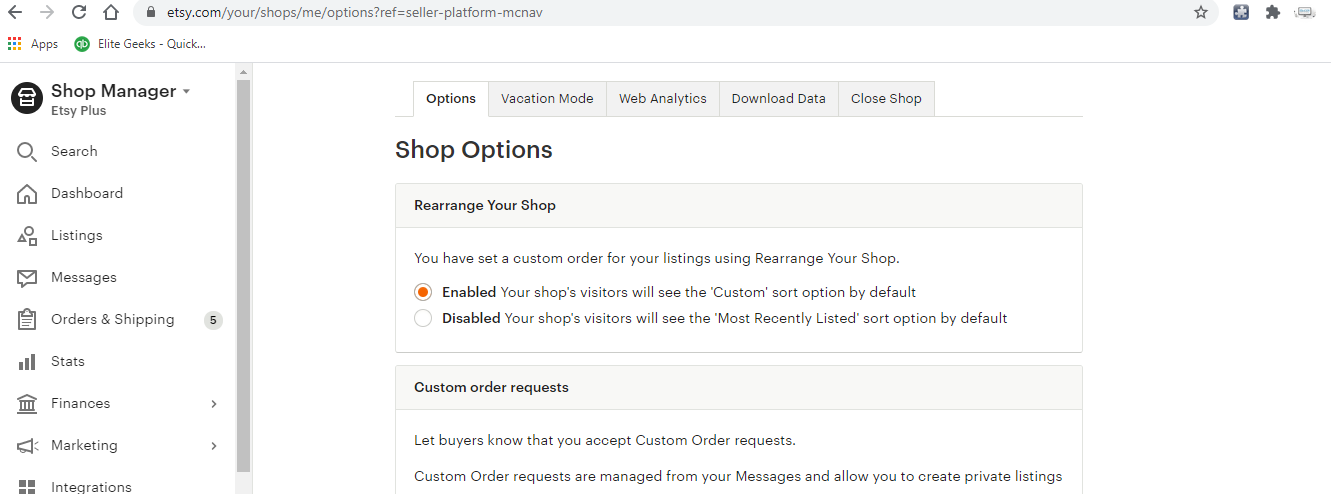This screenshot has width=1331, height=494.
Task: Click the Orders & Shipping clipboard icon
Action: click(x=27, y=320)
